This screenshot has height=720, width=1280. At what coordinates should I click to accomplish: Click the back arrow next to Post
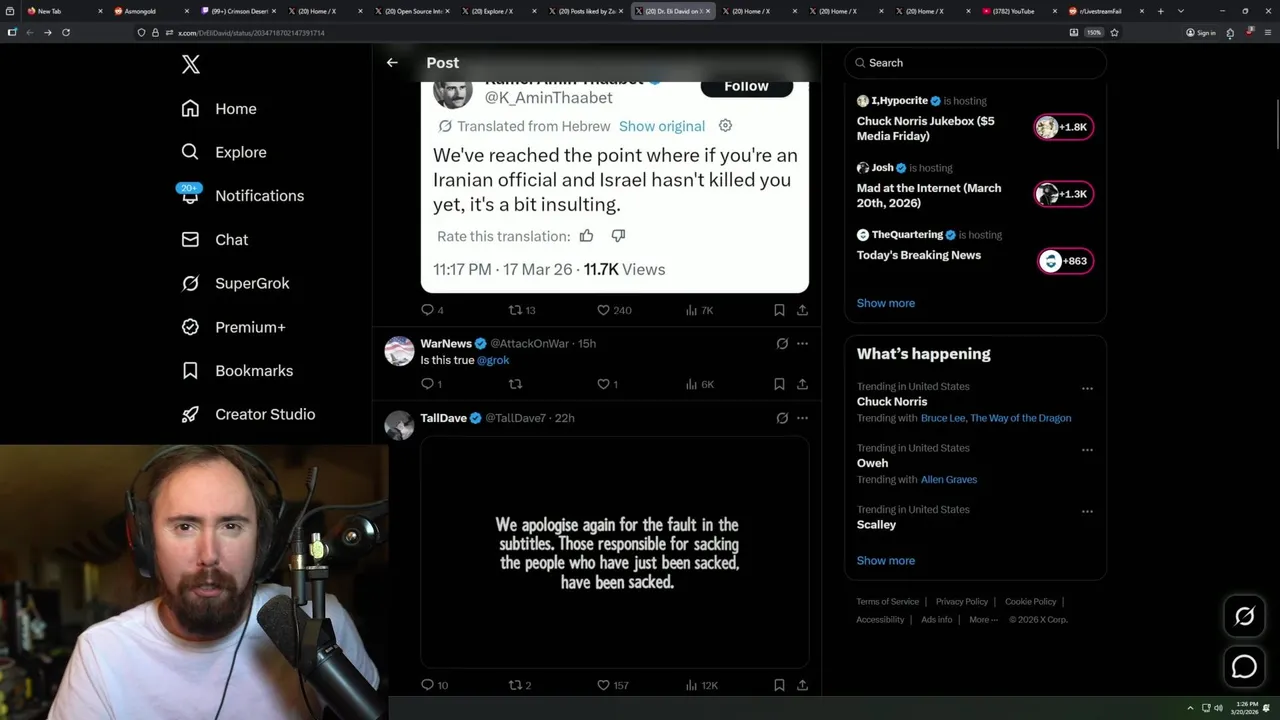[x=392, y=62]
